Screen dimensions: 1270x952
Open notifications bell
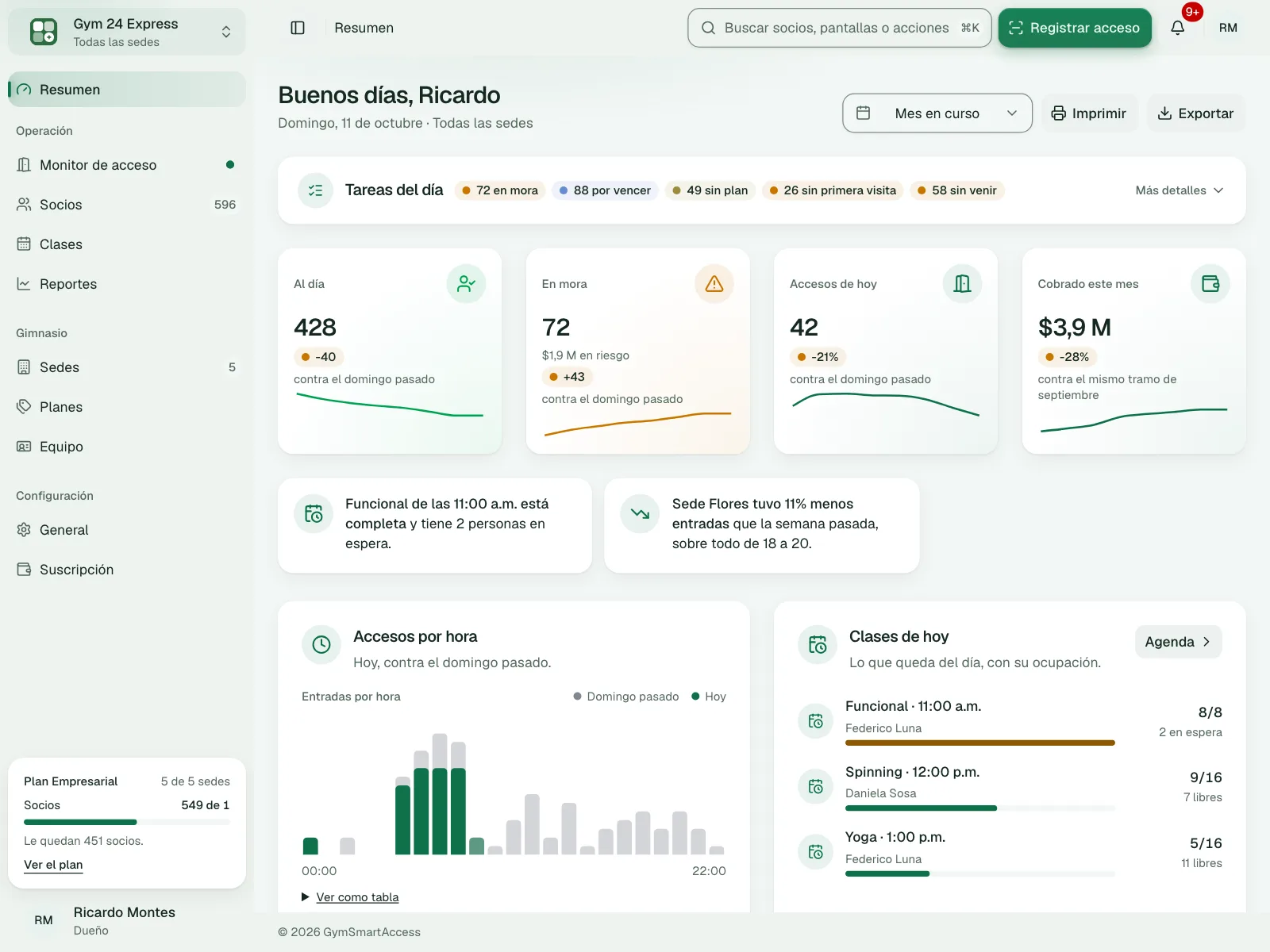[1178, 28]
